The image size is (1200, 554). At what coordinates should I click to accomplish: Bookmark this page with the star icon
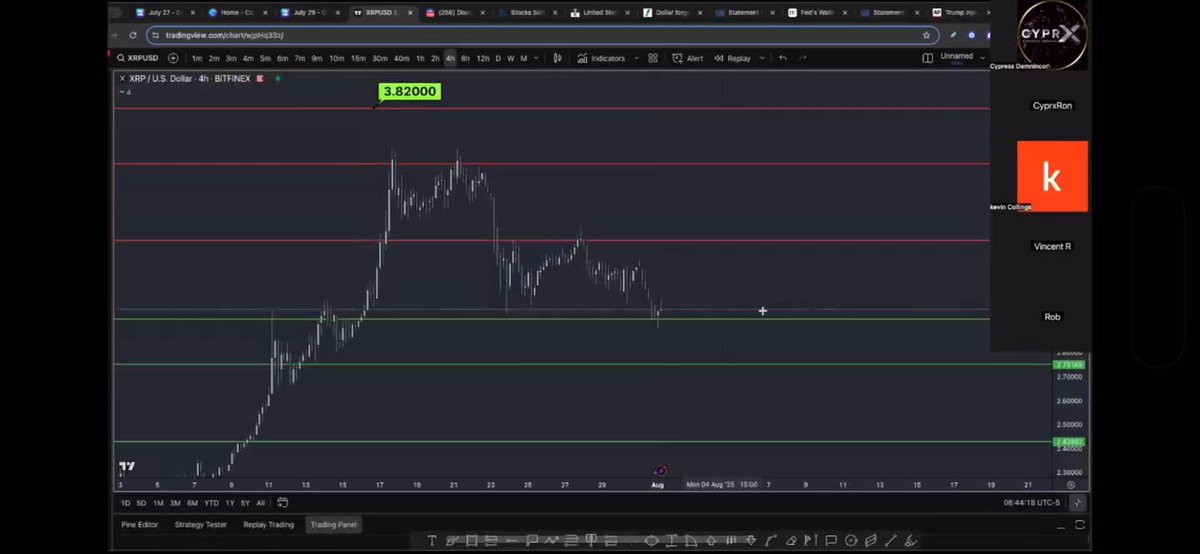(926, 35)
